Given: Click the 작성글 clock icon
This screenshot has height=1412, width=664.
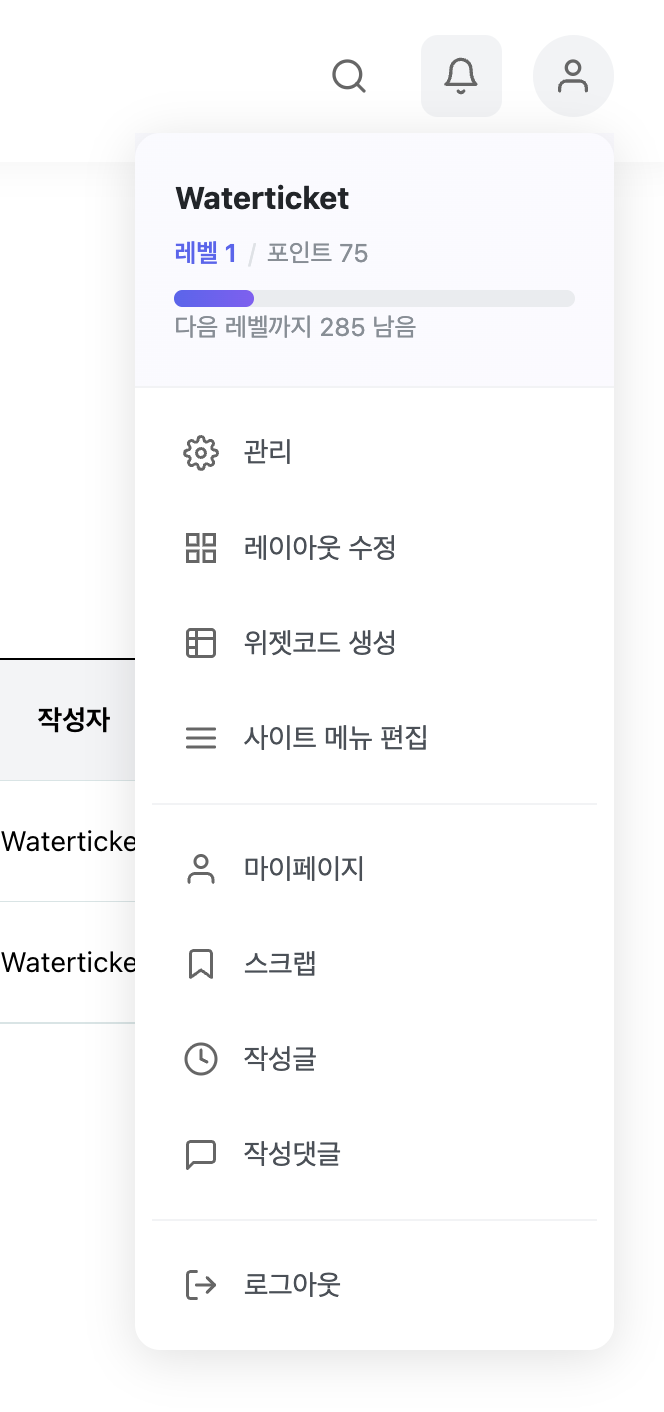Looking at the screenshot, I should (x=201, y=1058).
